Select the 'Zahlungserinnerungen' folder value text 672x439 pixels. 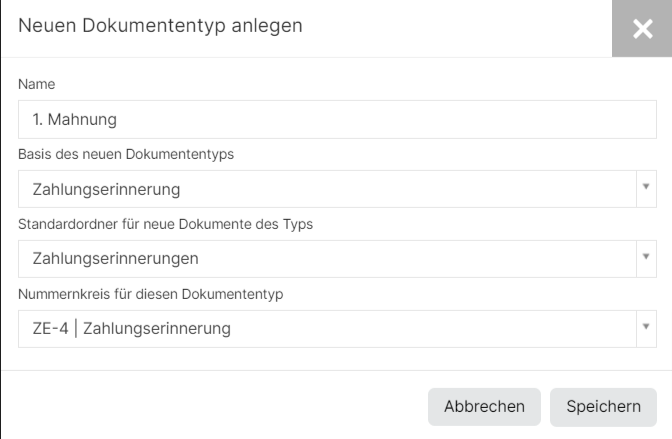click(x=115, y=259)
